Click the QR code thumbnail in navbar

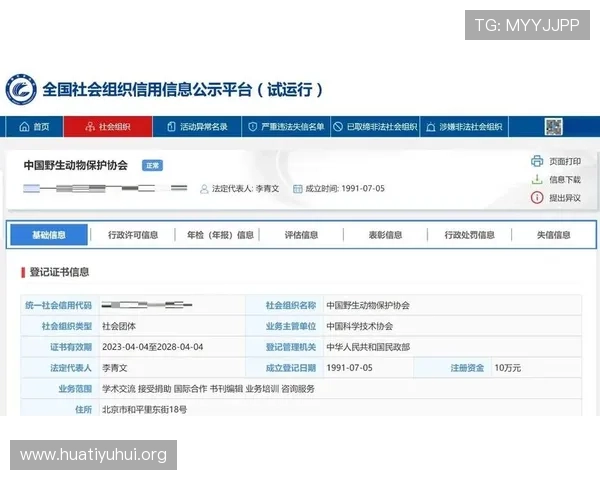pos(554,127)
